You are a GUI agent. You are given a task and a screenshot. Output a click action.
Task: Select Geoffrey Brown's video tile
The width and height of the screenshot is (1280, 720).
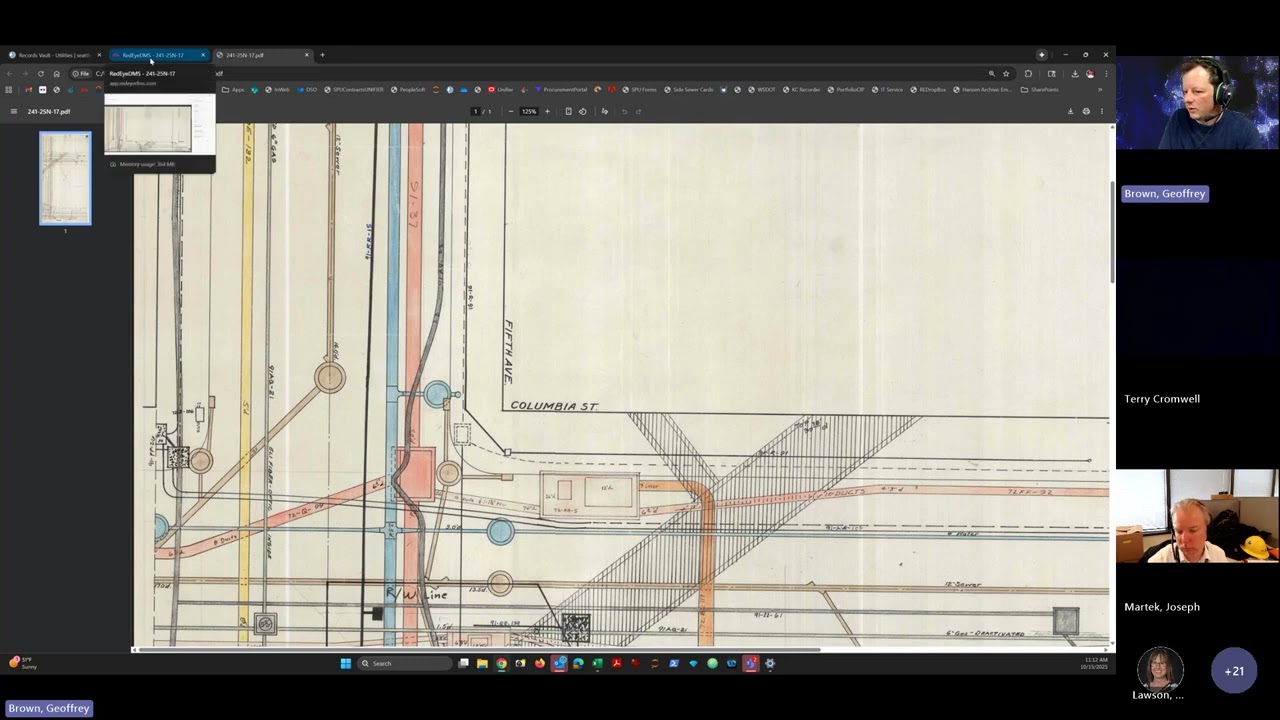pos(1197,102)
